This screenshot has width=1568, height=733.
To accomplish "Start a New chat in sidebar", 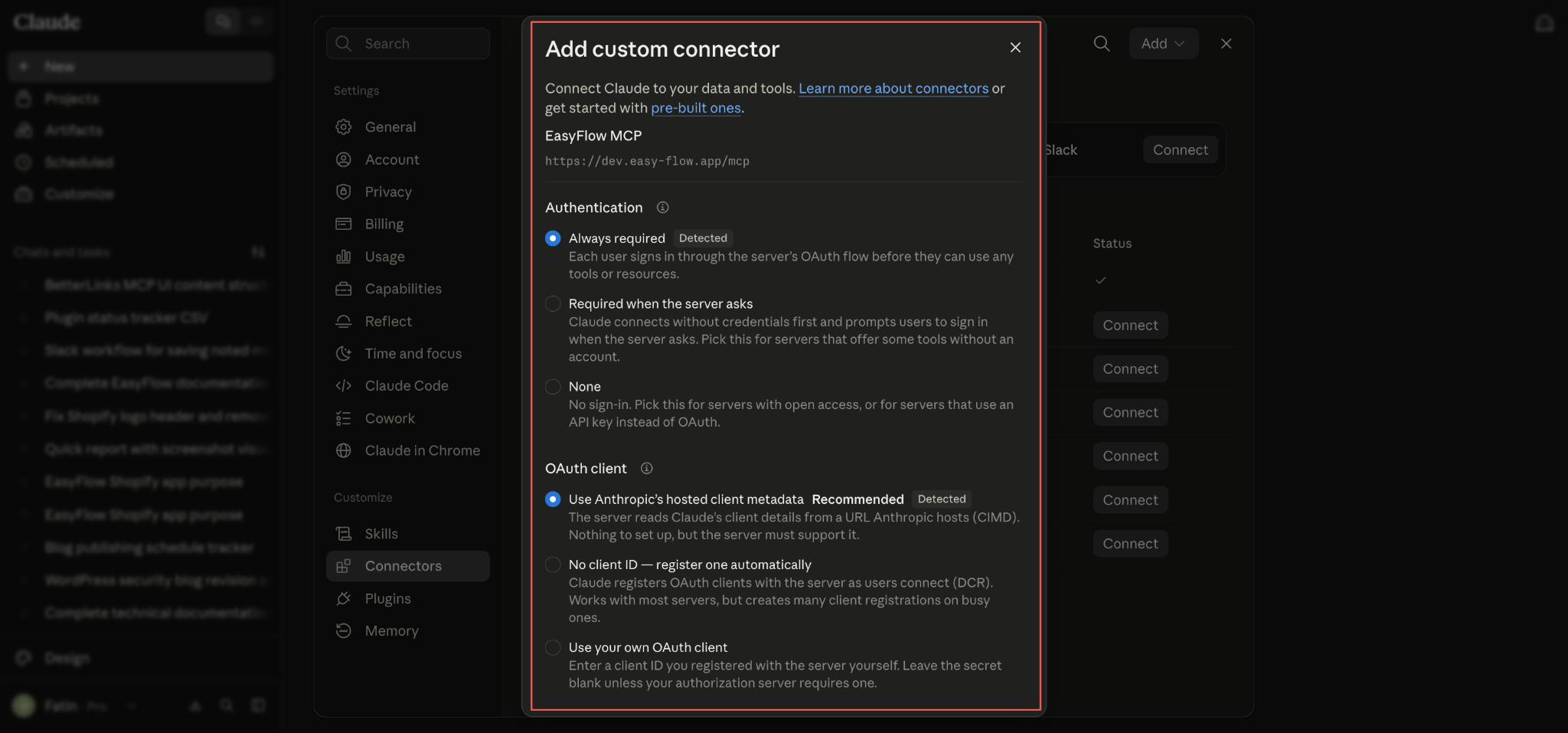I will point(141,67).
